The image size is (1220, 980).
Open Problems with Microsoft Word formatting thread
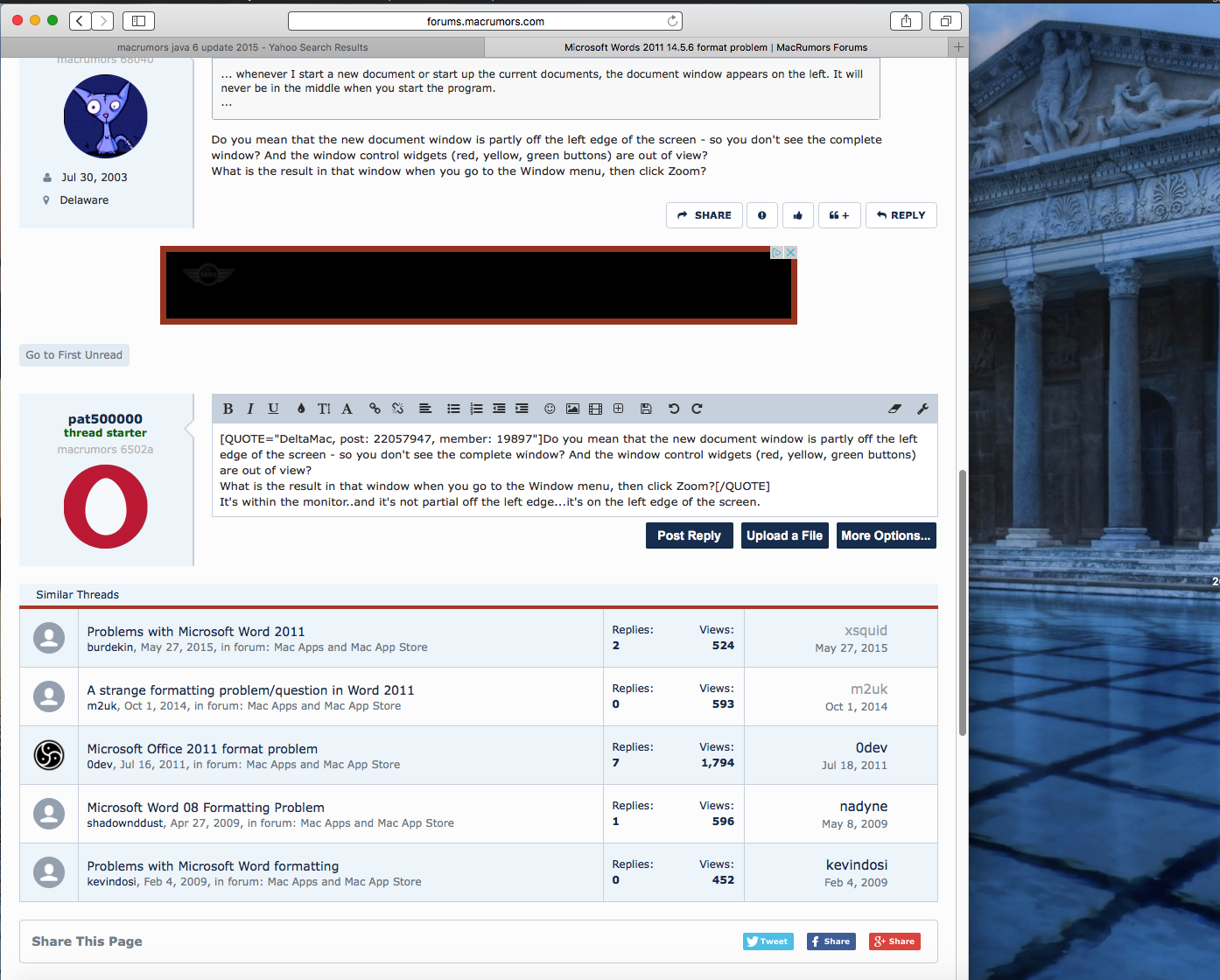click(x=213, y=866)
